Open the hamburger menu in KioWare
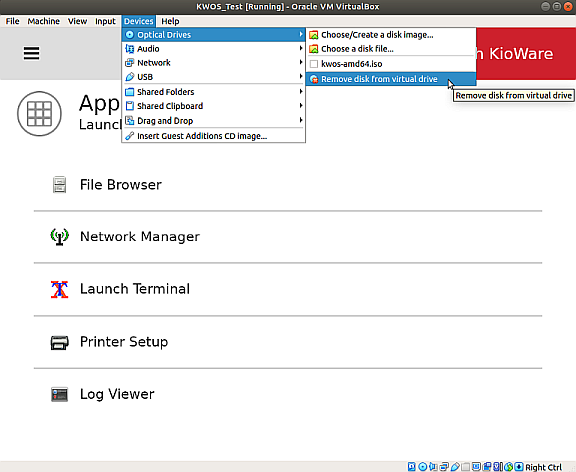 coord(32,53)
